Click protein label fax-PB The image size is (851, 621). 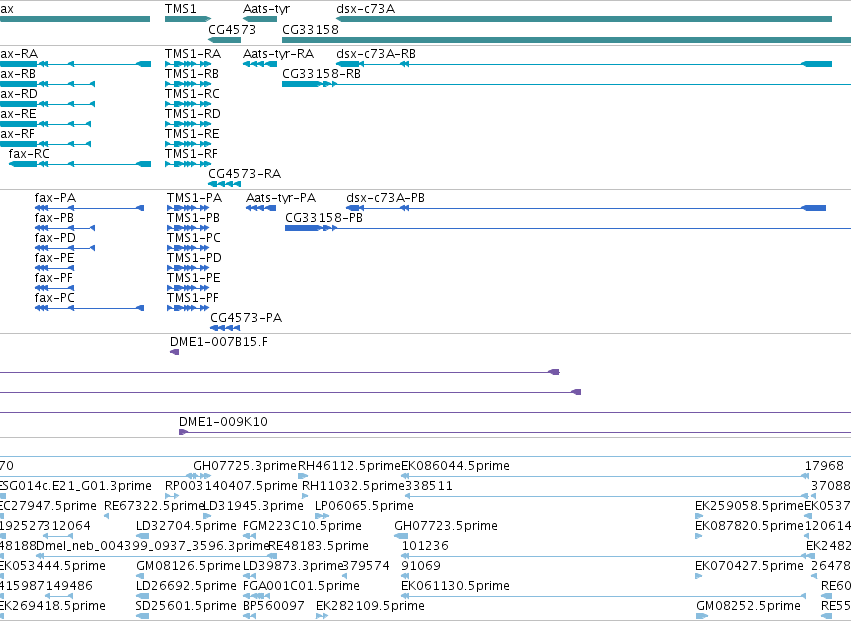point(54,218)
